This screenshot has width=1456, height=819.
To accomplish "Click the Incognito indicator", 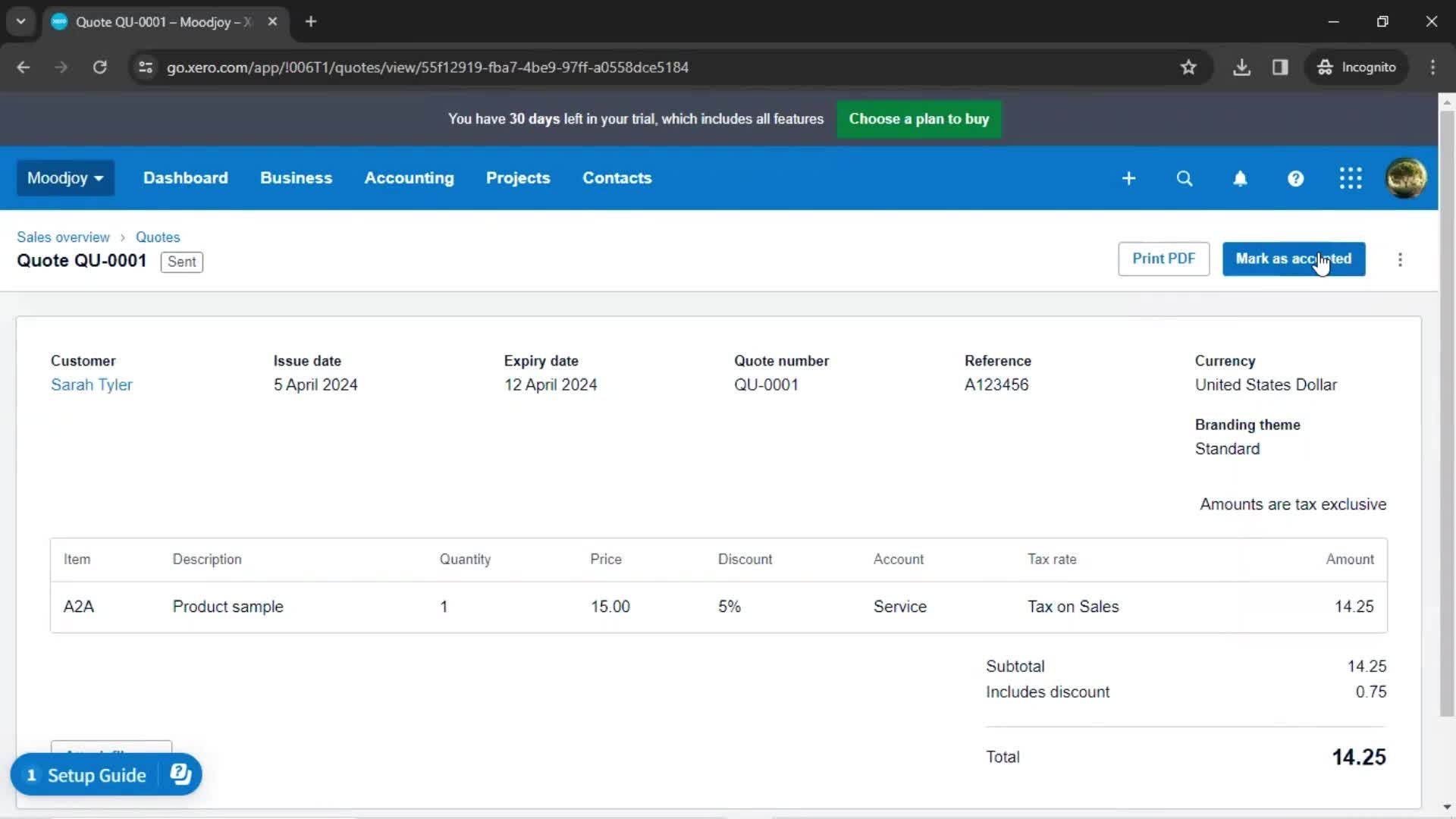I will 1357,67.
